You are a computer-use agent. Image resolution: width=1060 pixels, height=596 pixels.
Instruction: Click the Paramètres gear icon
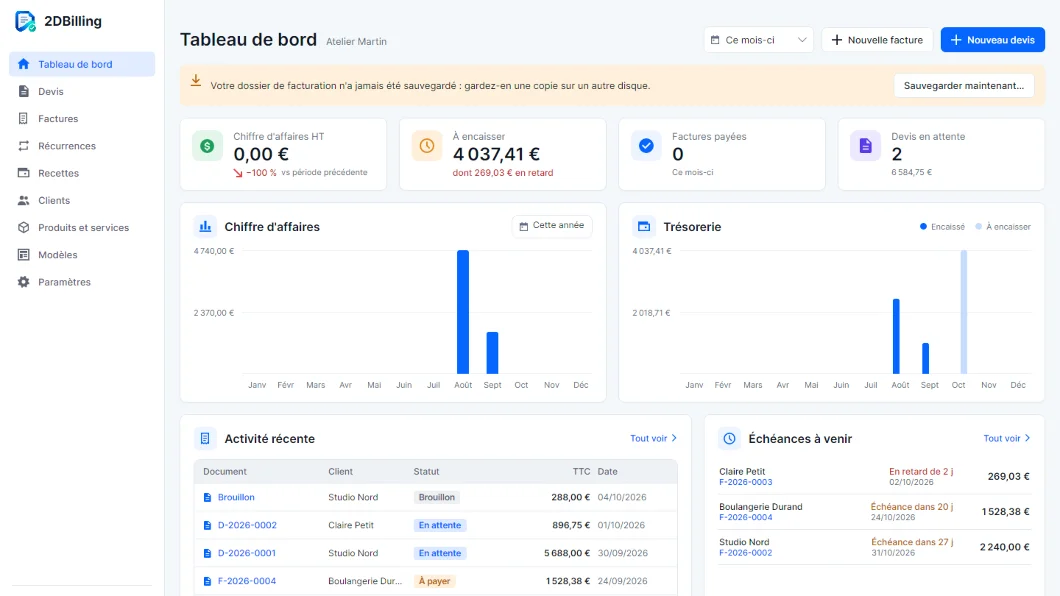click(x=24, y=282)
